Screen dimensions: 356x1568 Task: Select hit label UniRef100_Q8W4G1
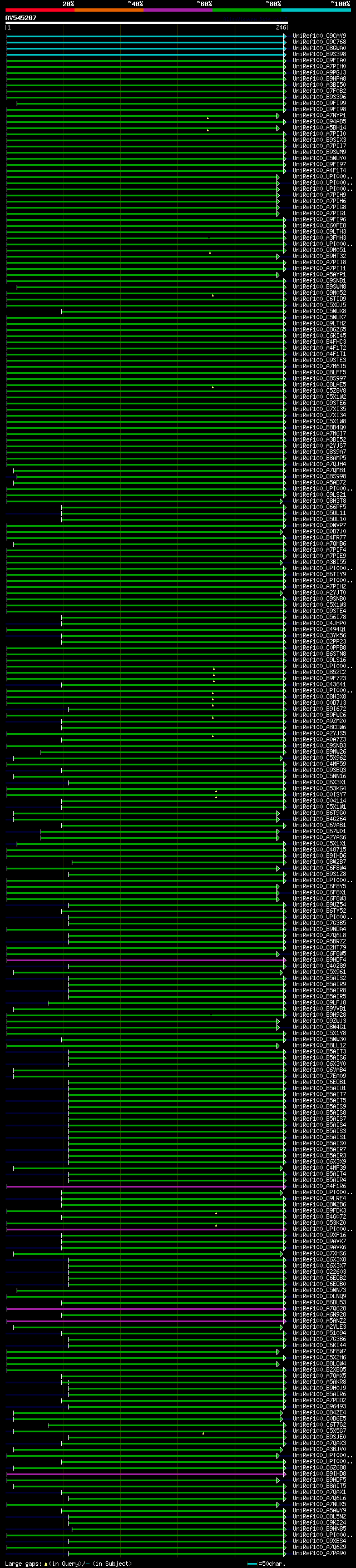click(319, 1027)
